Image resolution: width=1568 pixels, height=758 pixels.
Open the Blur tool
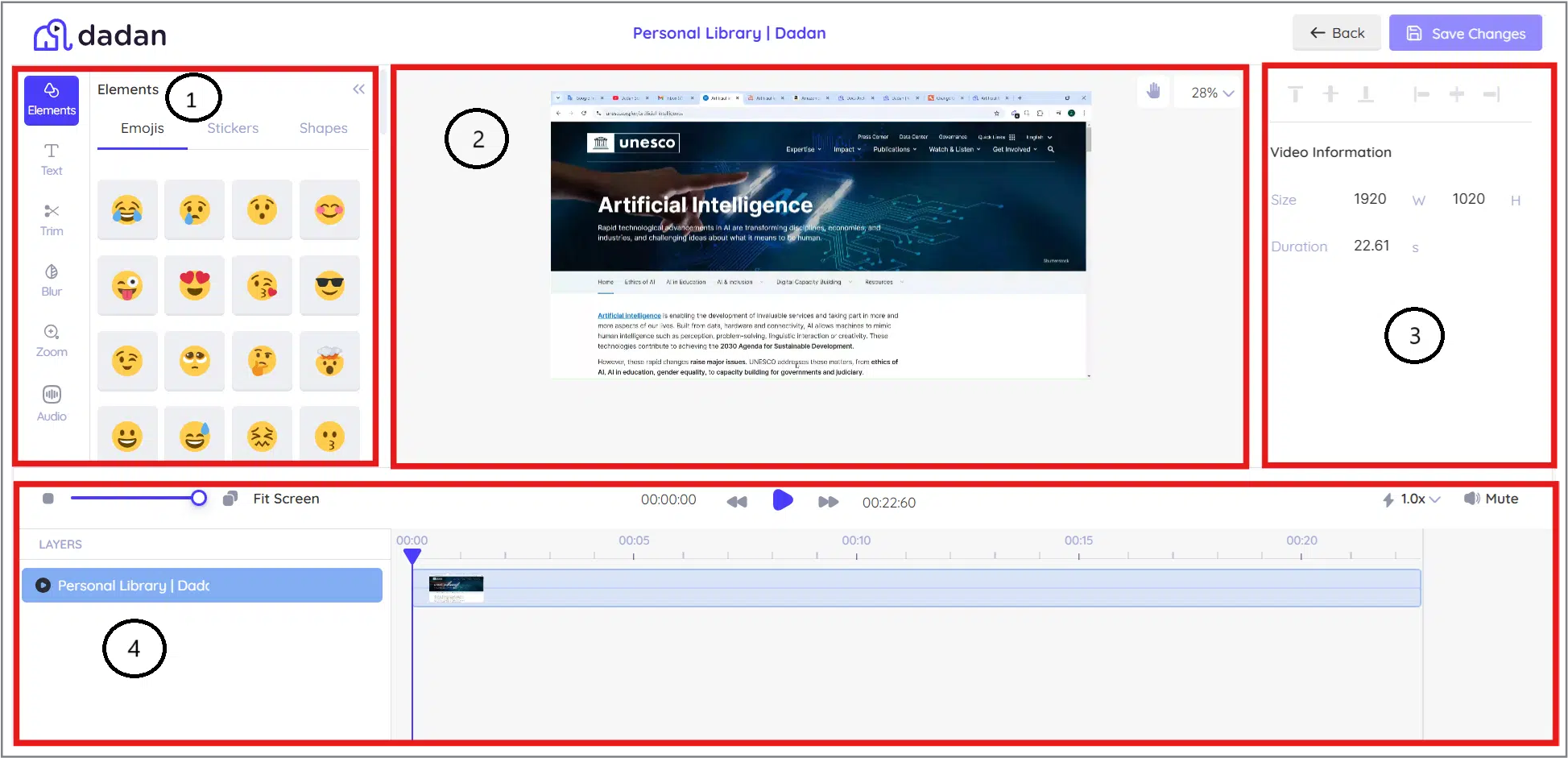pos(51,280)
